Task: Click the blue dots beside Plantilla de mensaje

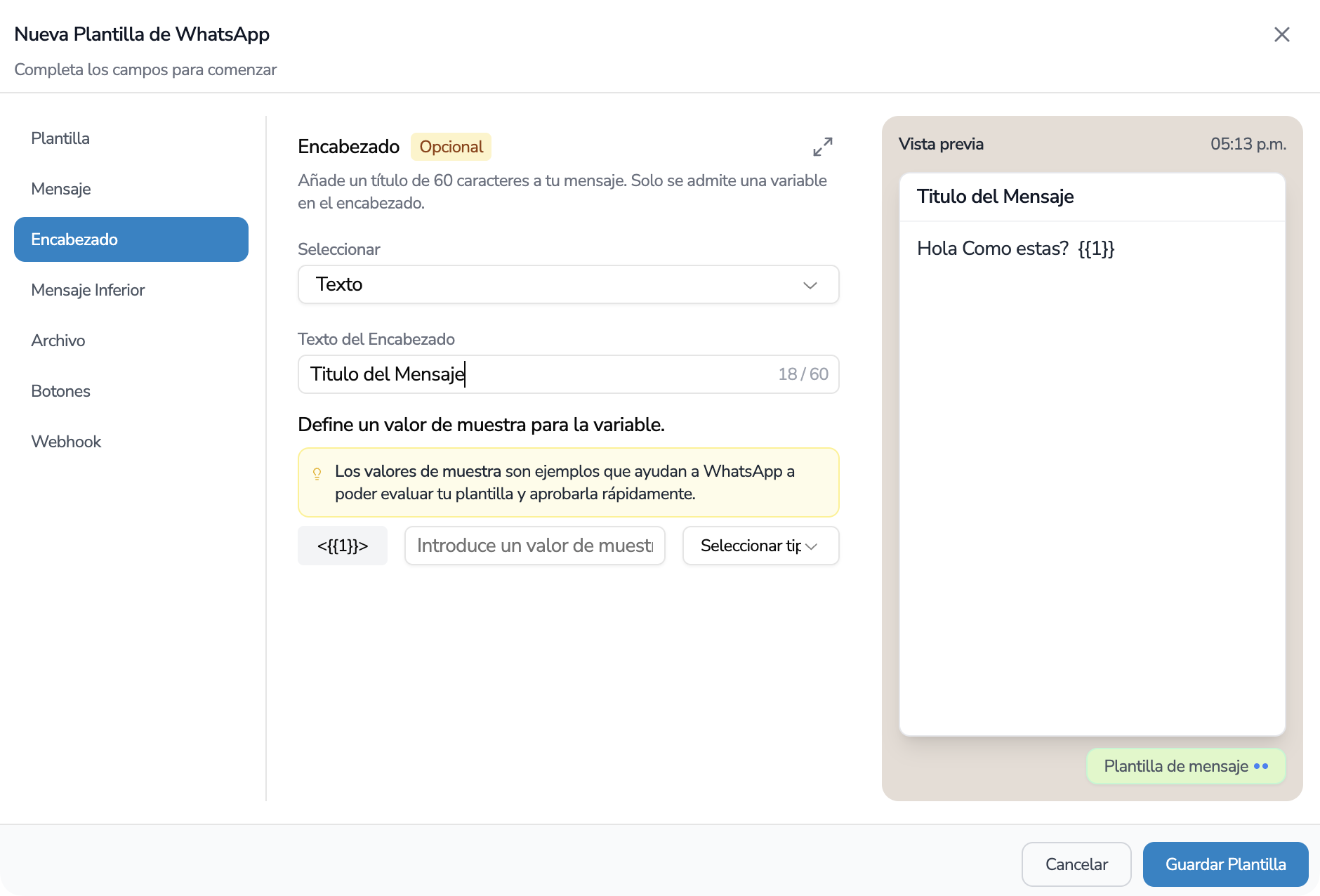Action: coord(1261,766)
